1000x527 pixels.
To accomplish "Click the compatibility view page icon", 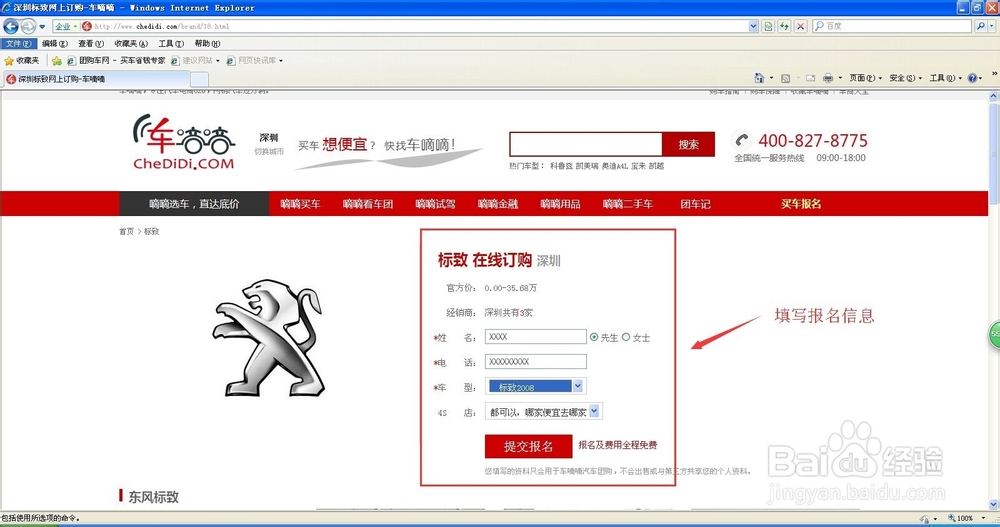I will (768, 26).
